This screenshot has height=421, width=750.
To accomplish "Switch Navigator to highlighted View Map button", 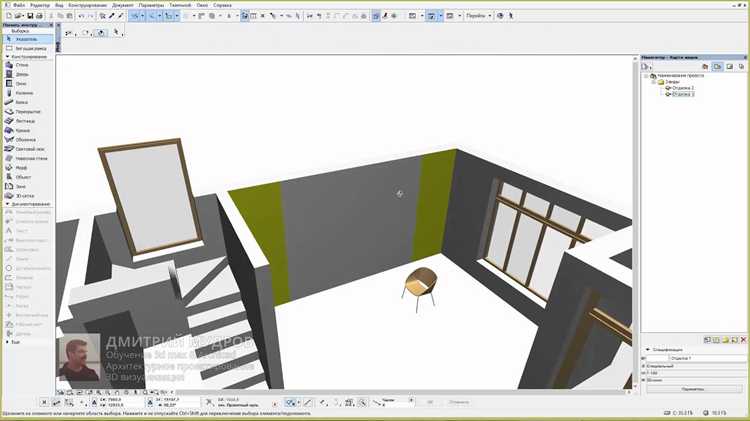I will [717, 66].
